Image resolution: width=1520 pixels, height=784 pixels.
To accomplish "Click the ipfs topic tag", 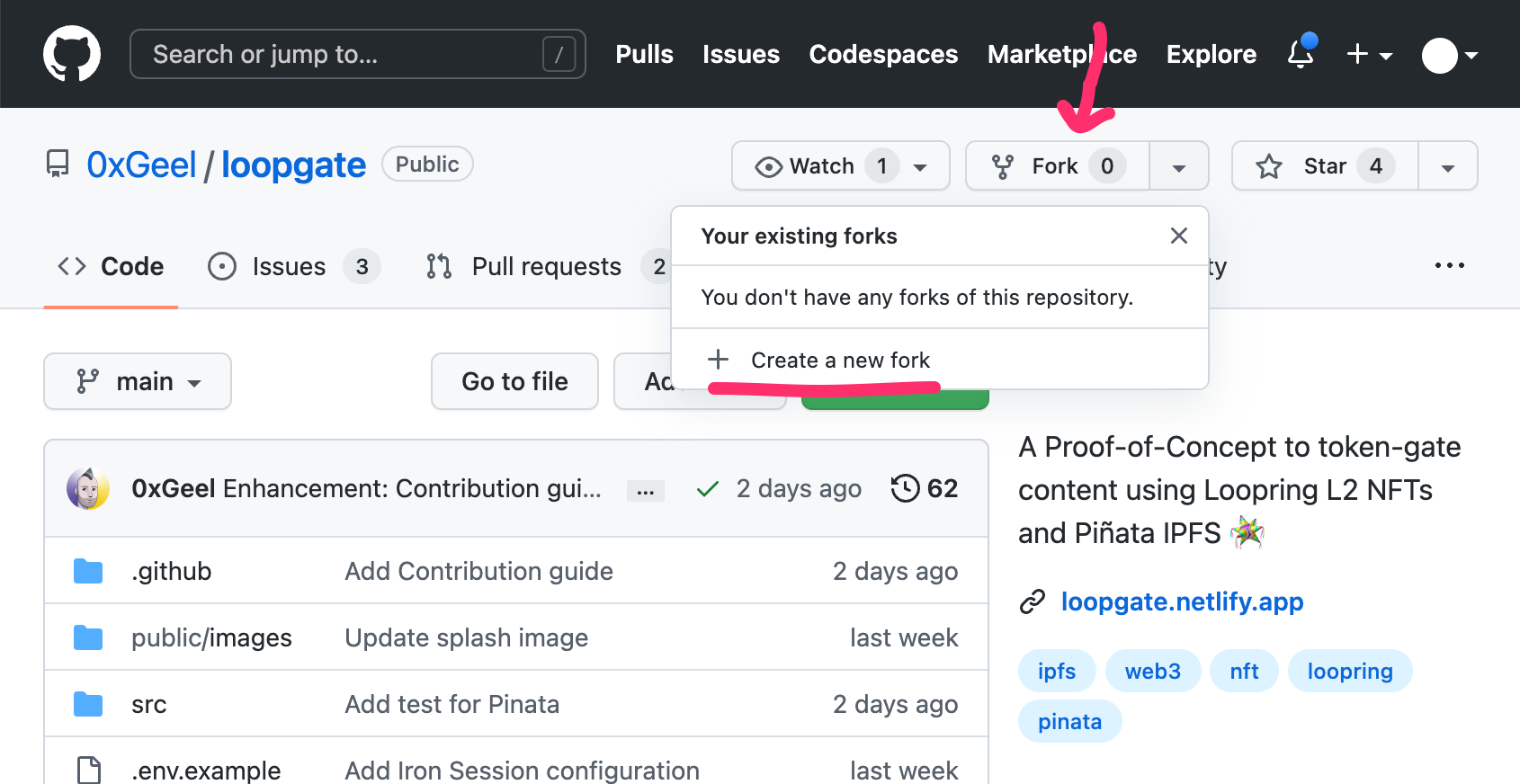I will pos(1057,671).
